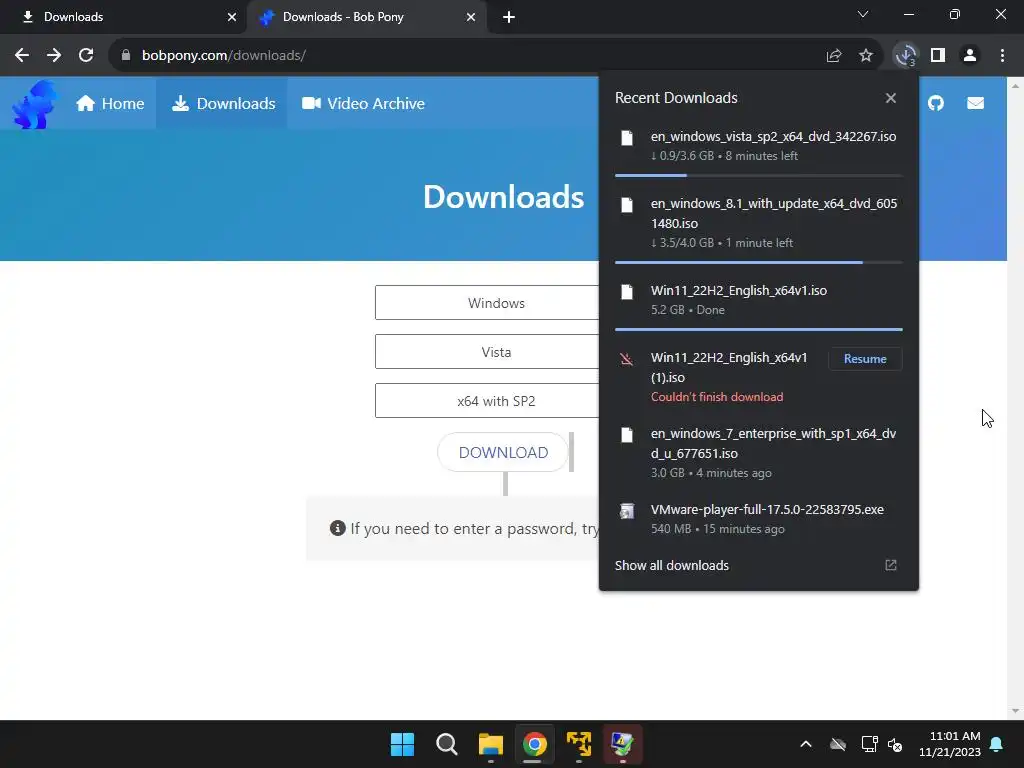Close the first Downloads tab

[x=232, y=17]
